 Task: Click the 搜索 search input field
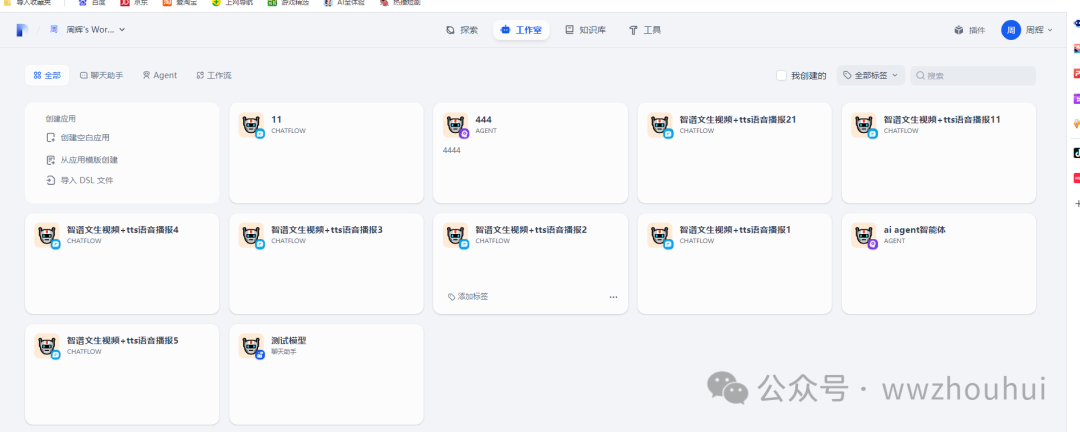point(975,75)
